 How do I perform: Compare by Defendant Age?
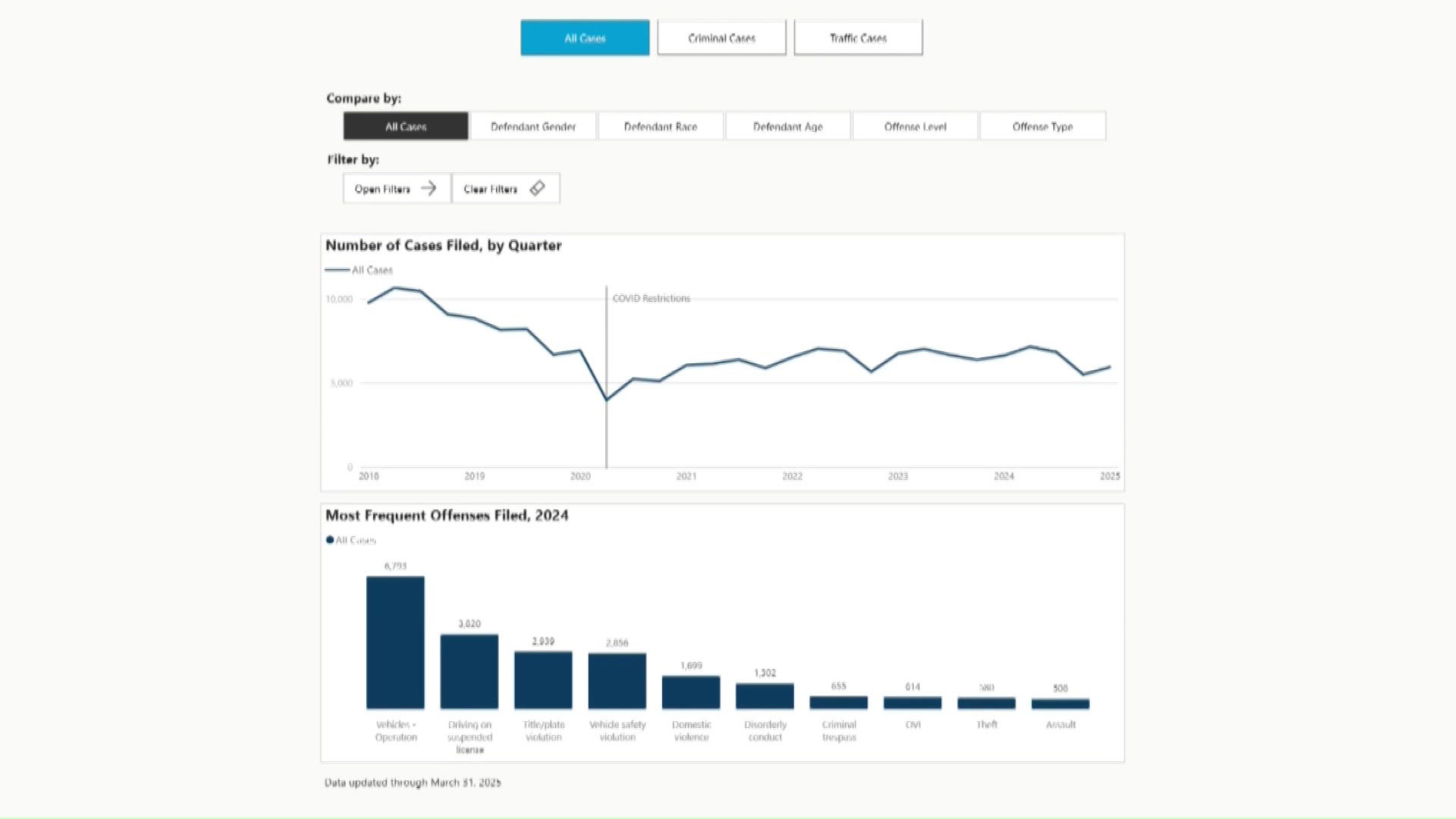coord(788,127)
